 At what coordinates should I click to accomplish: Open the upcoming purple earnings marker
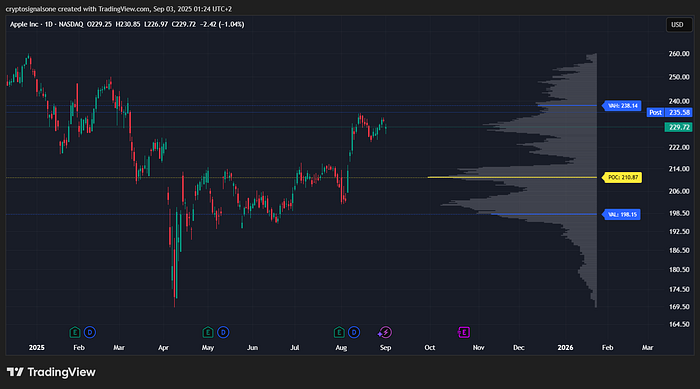[x=464, y=332]
